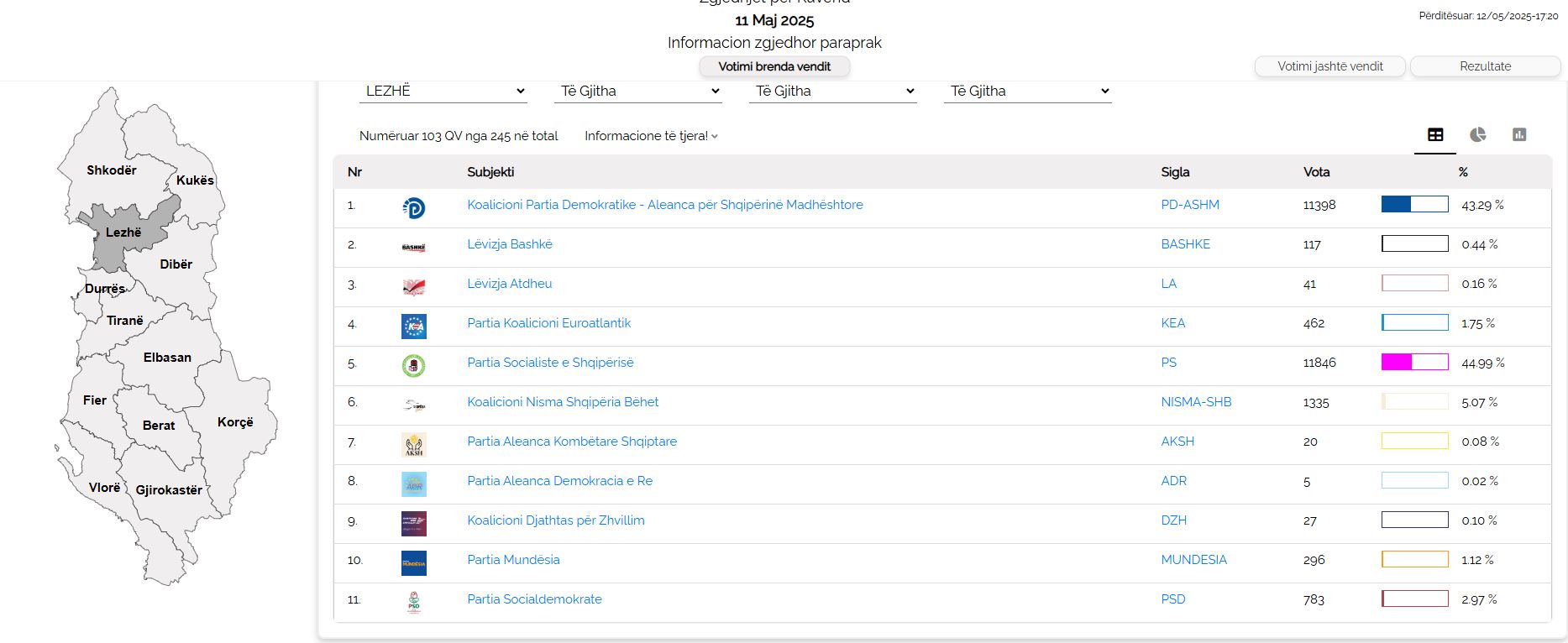Open the second Të Gjitha dropdown
The height and width of the screenshot is (643, 1568).
(x=832, y=91)
